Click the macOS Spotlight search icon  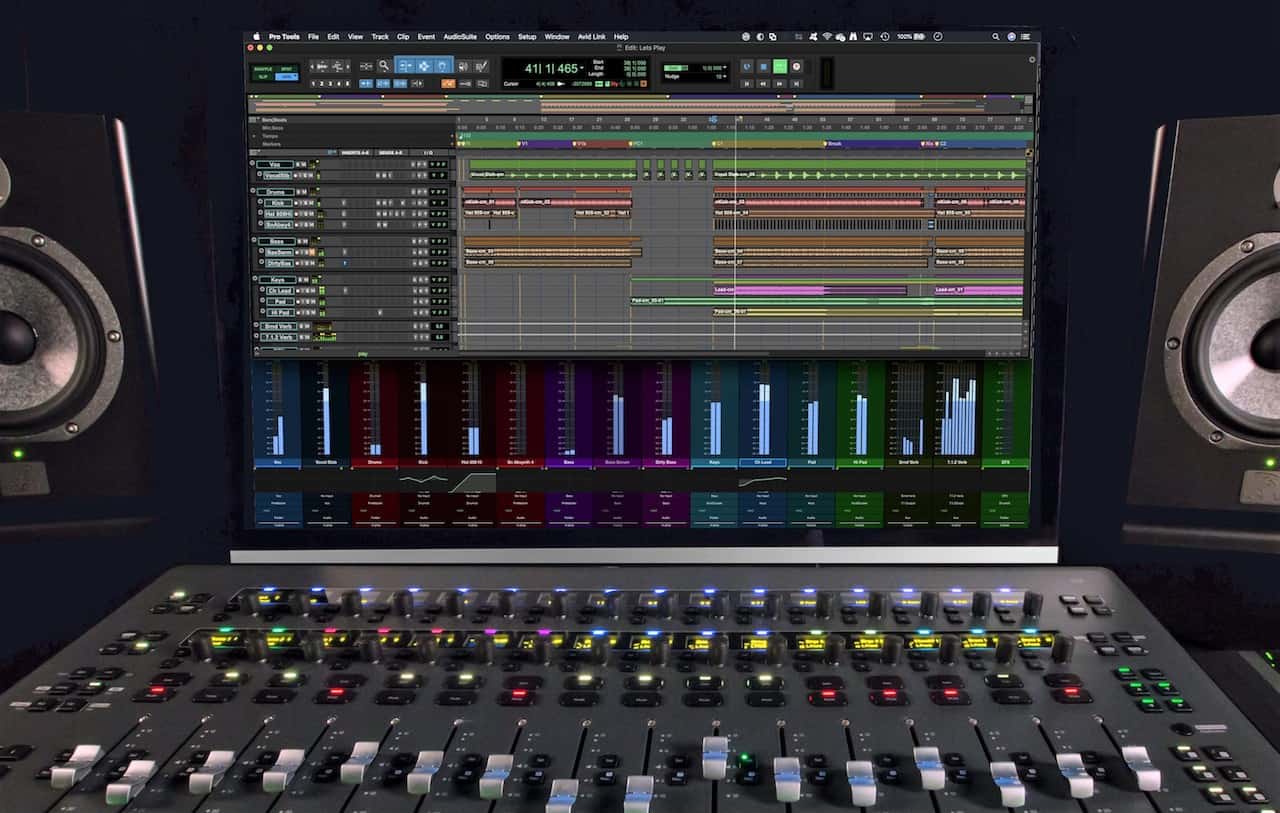coord(995,37)
